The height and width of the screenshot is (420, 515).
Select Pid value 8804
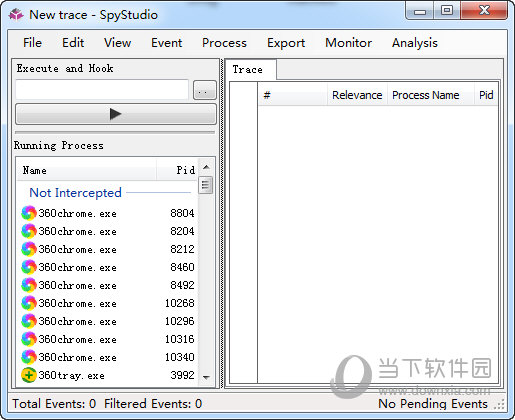point(182,213)
